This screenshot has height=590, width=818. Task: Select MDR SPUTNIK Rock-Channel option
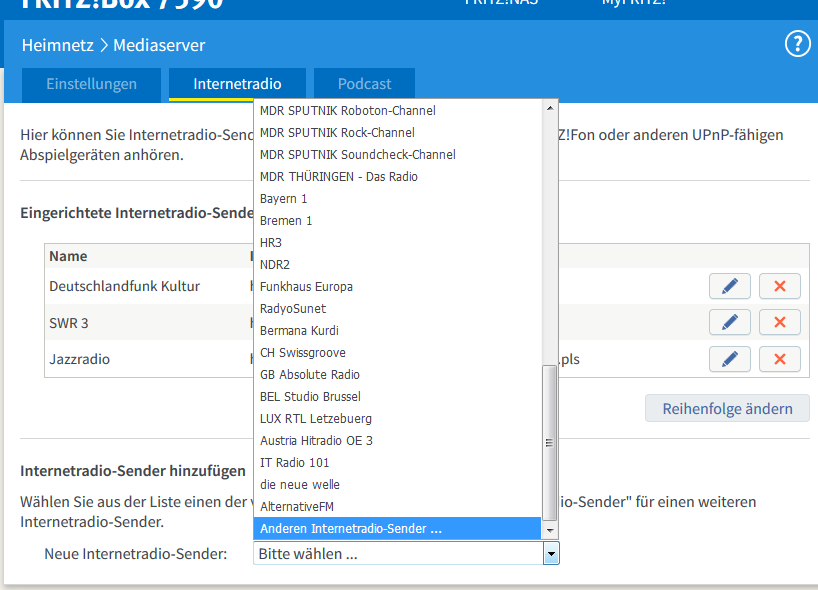[x=398, y=133]
